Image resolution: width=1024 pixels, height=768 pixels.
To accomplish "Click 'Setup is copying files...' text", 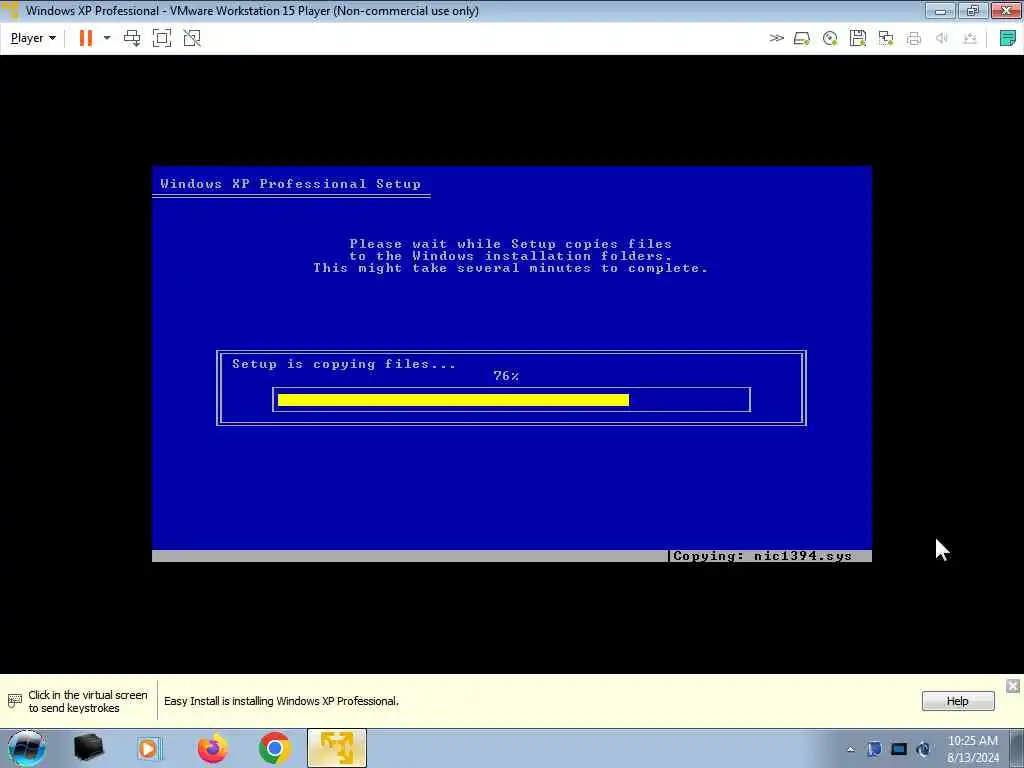I will (x=344, y=364).
